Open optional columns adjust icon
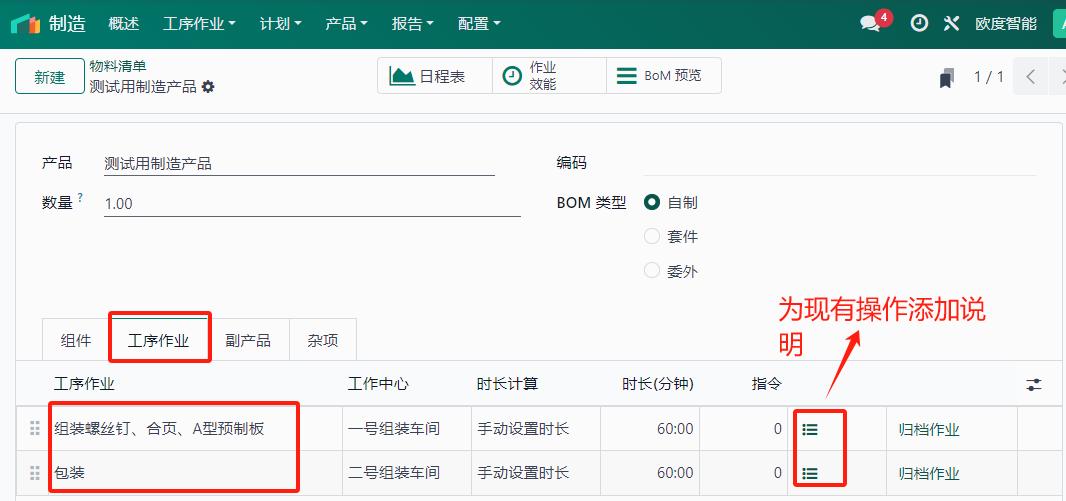Image resolution: width=1066 pixels, height=501 pixels. point(1034,385)
